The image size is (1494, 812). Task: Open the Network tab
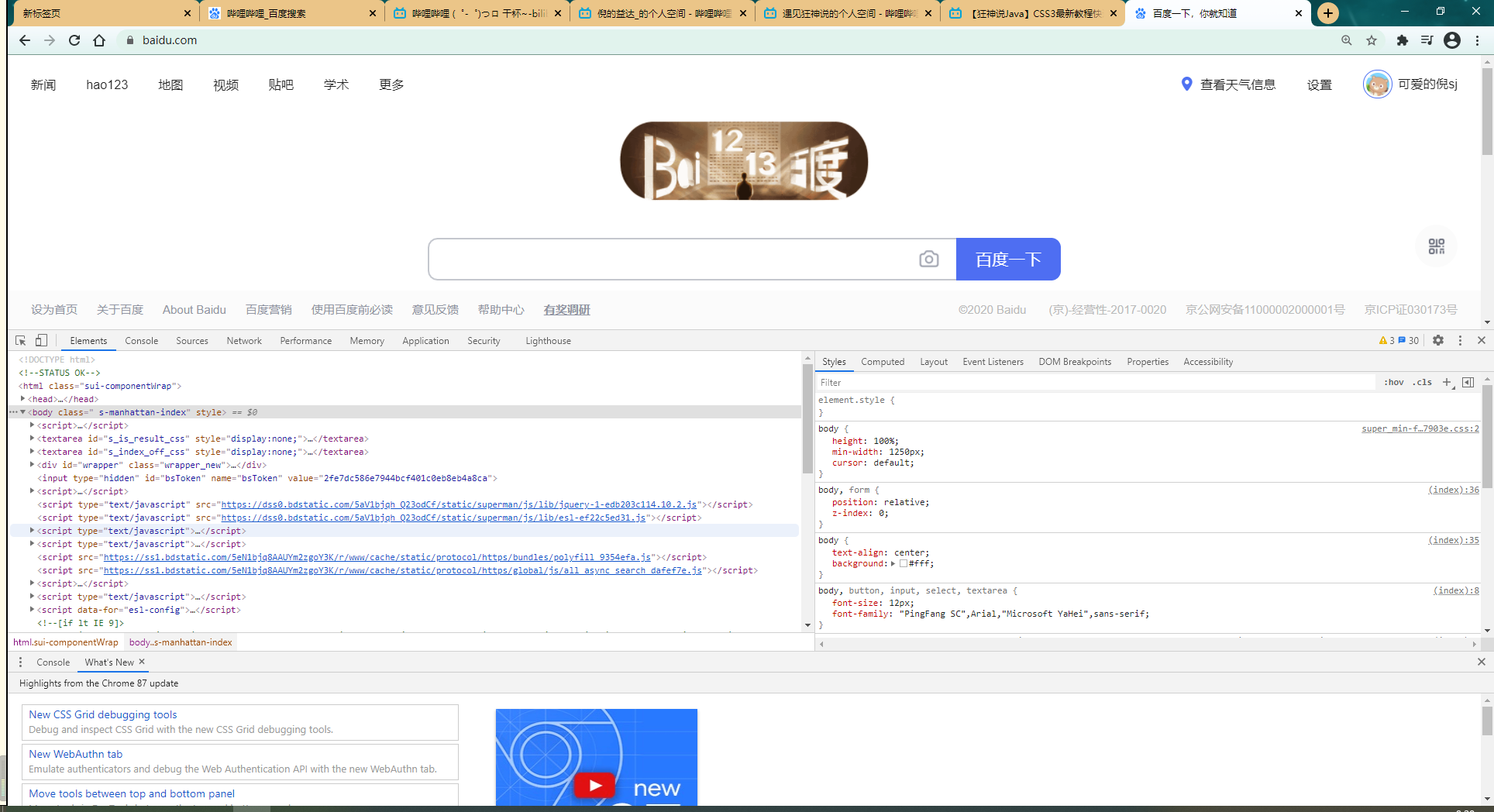point(244,341)
